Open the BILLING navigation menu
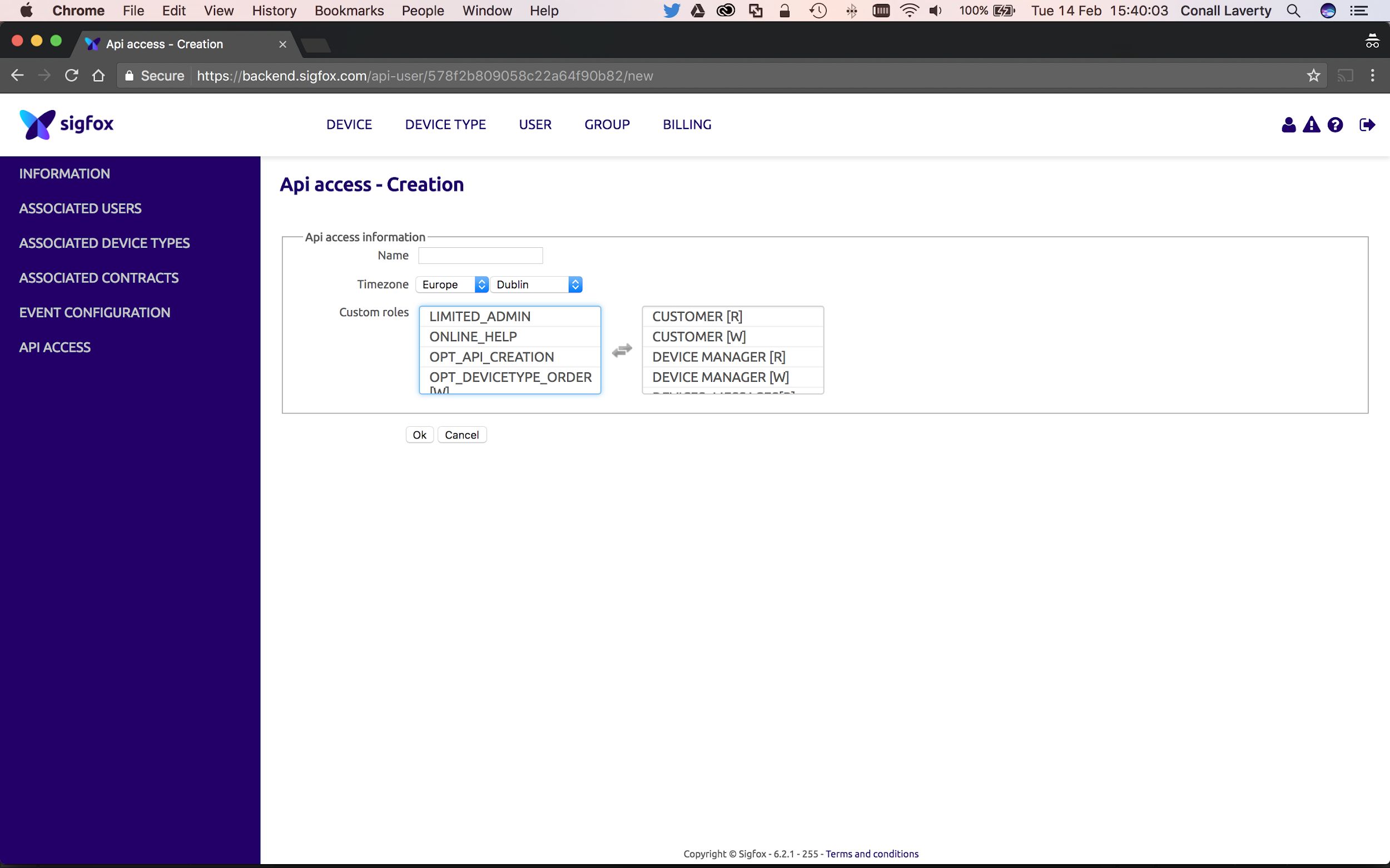 tap(687, 124)
